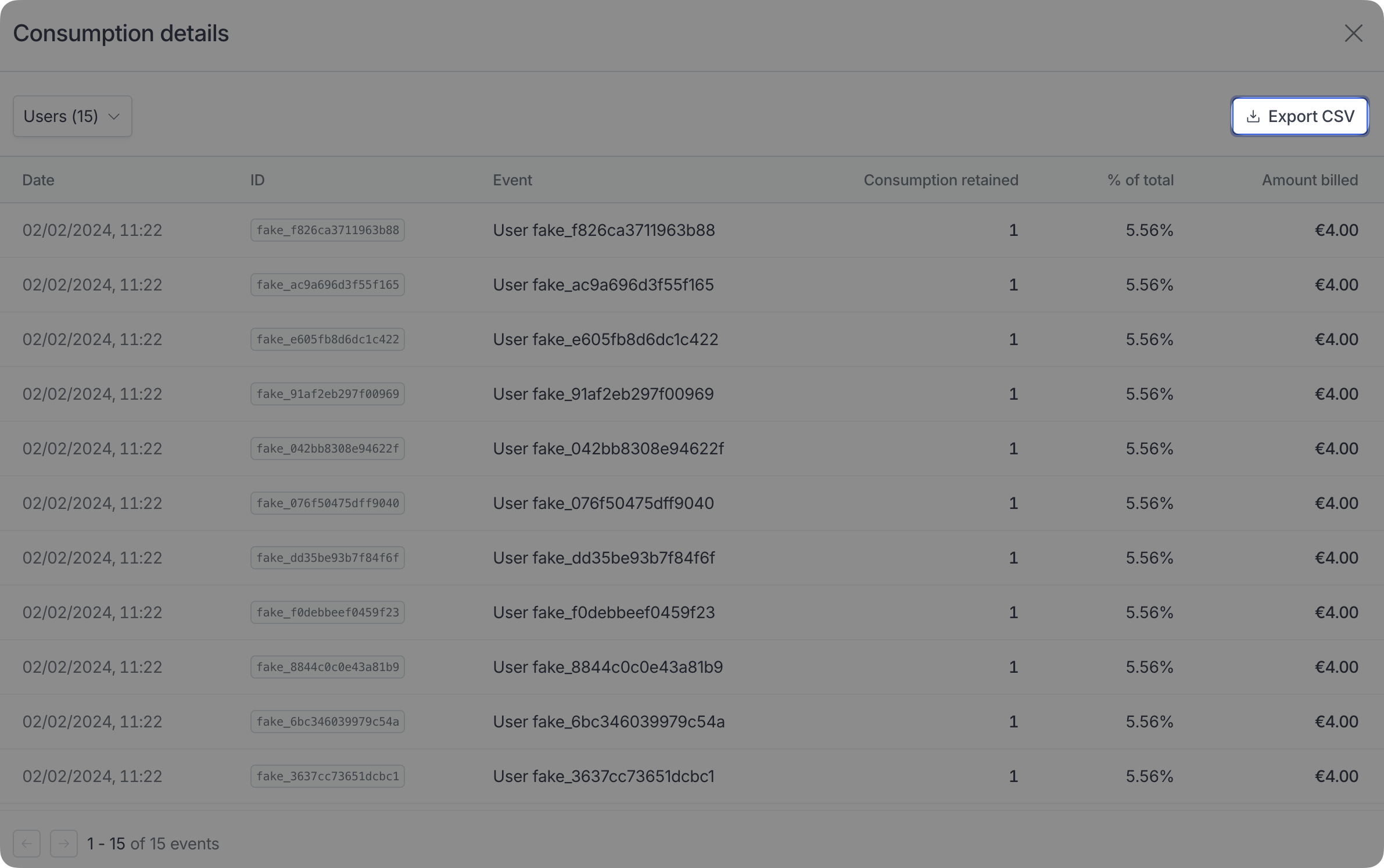The height and width of the screenshot is (868, 1384).
Task: Click date in fake_f826ca3711963b88 row
Action: 92,230
